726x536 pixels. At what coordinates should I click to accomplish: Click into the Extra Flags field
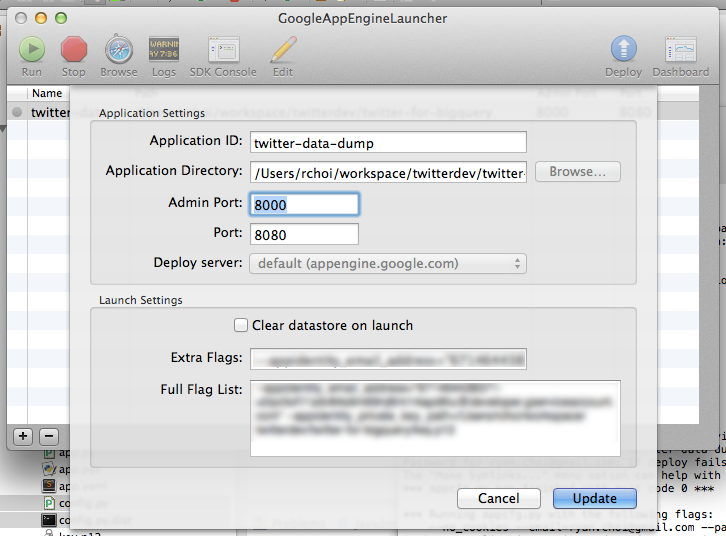[x=388, y=359]
